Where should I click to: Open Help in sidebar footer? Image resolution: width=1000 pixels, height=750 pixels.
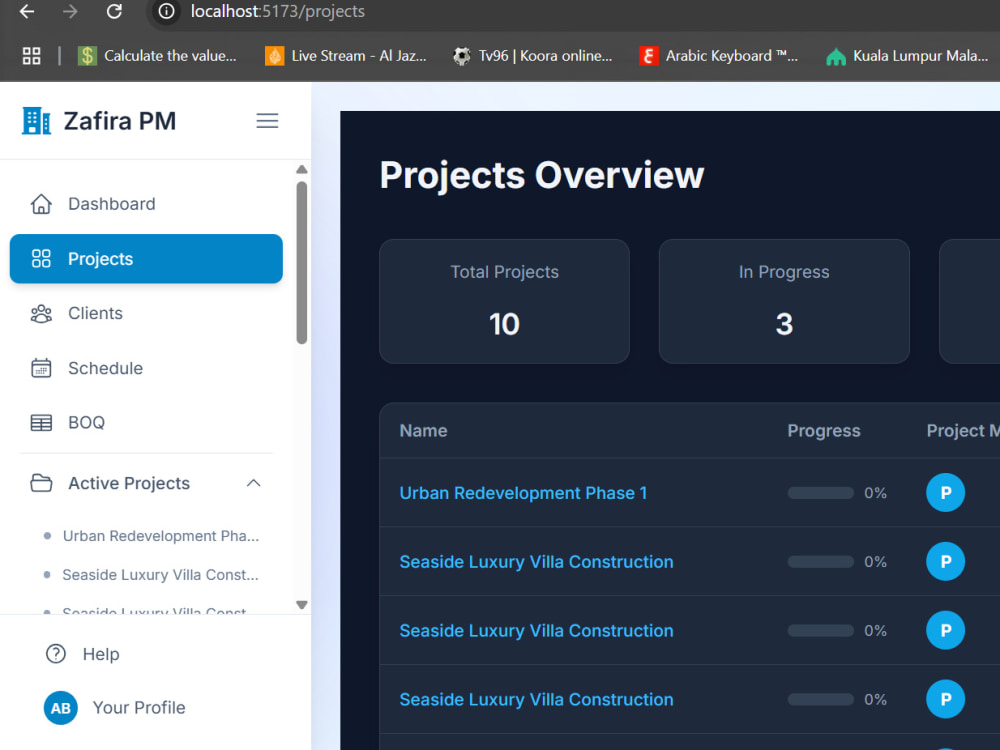coord(101,654)
